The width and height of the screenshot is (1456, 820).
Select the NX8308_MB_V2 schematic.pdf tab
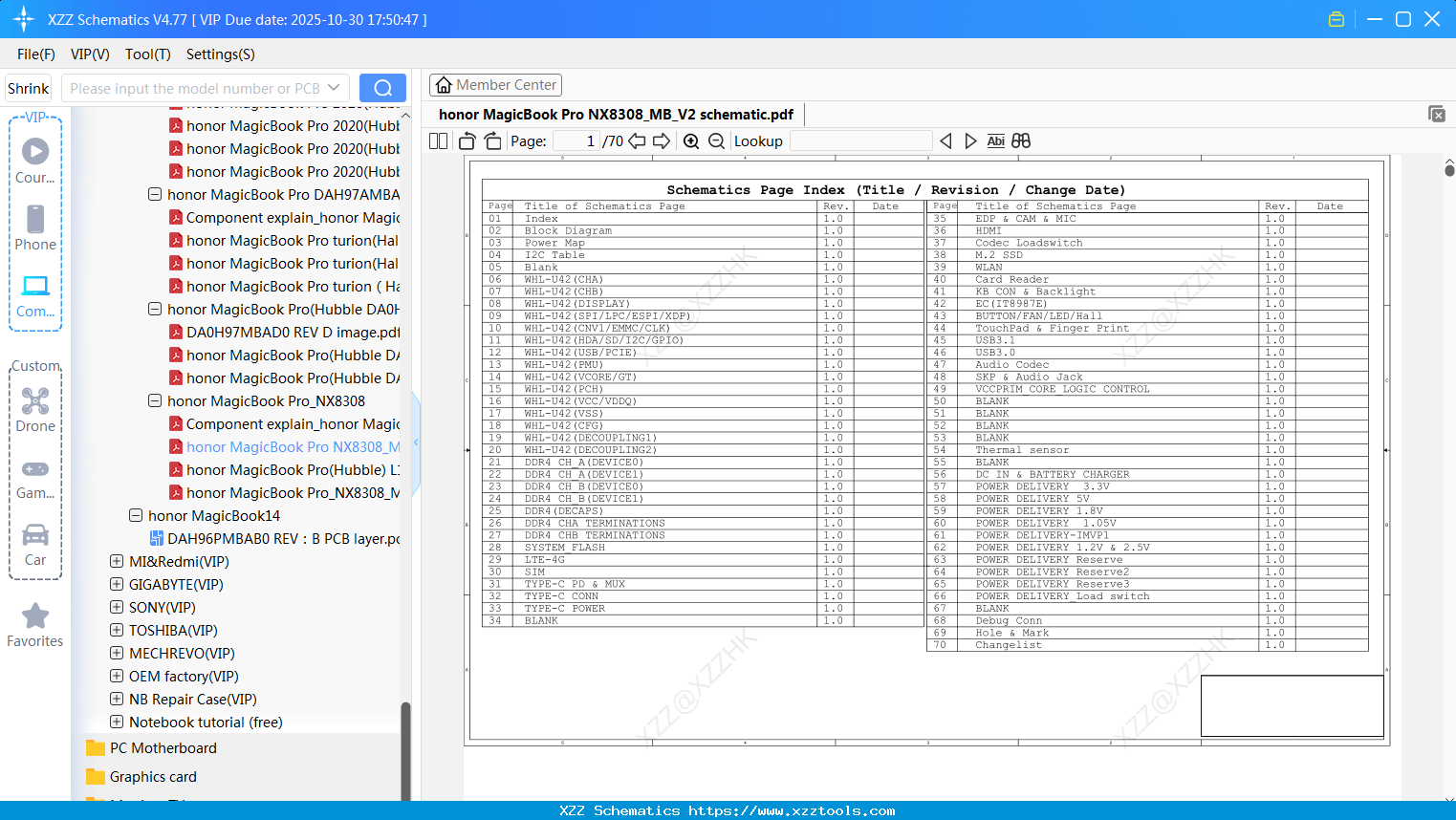coord(616,115)
